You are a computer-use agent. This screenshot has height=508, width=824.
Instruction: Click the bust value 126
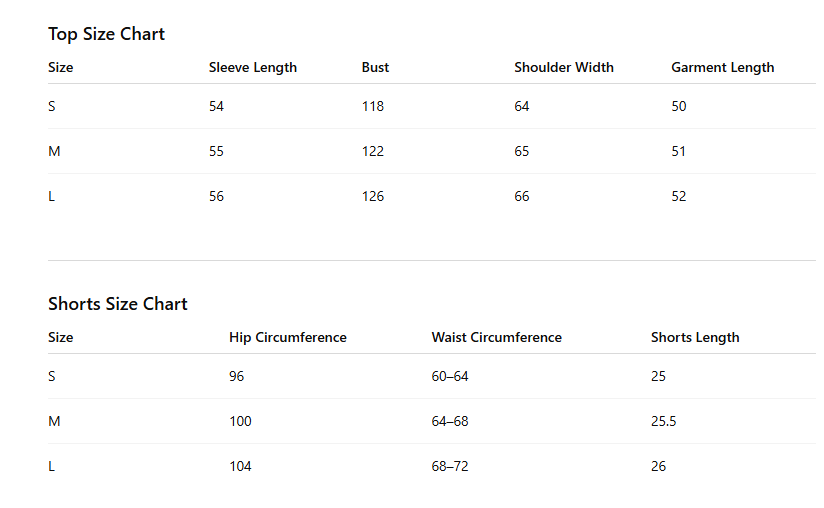(373, 197)
